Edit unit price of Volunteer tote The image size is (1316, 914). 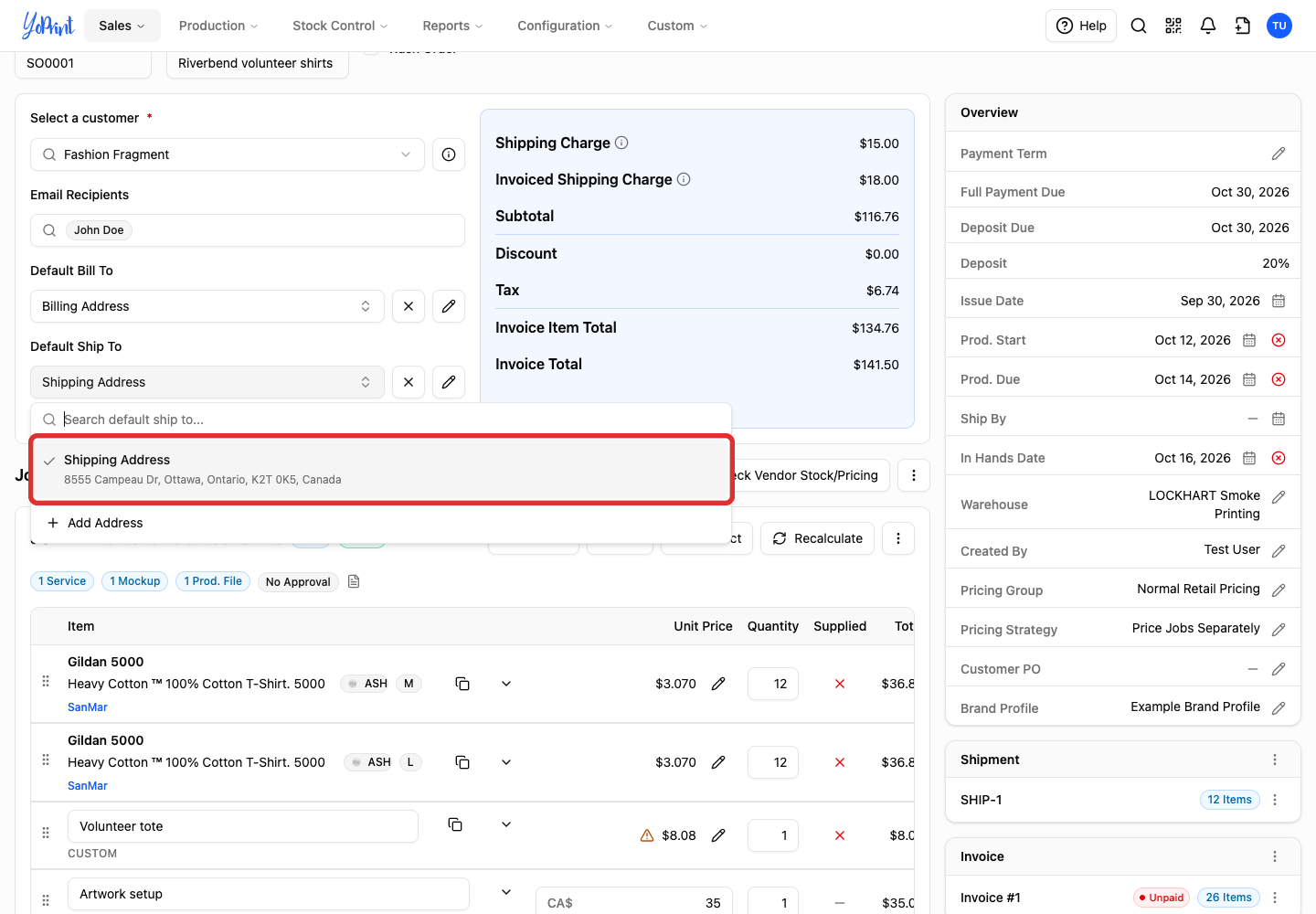tap(718, 835)
